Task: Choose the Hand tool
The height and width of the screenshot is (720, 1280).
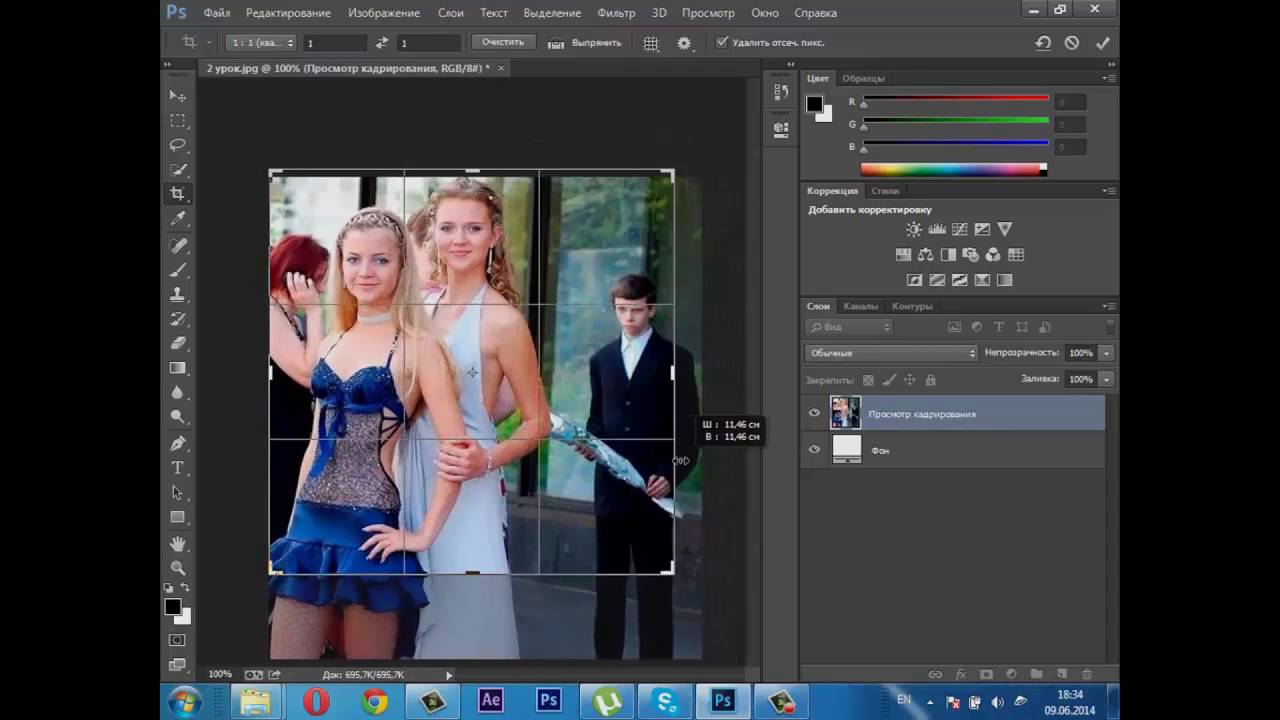Action: 178,543
